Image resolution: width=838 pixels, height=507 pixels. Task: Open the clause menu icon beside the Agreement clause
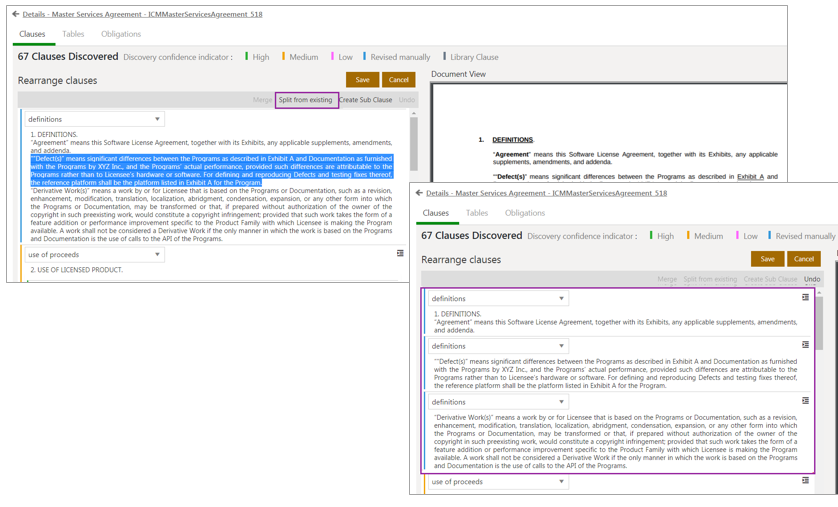click(x=805, y=297)
